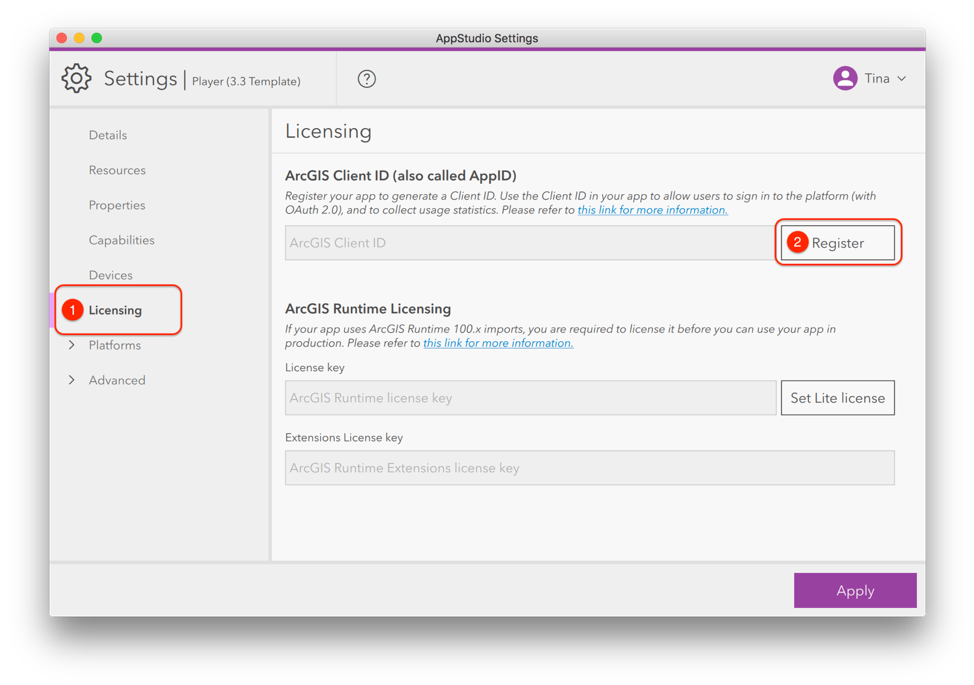Apply the settings changes
974x685 pixels.
(855, 590)
